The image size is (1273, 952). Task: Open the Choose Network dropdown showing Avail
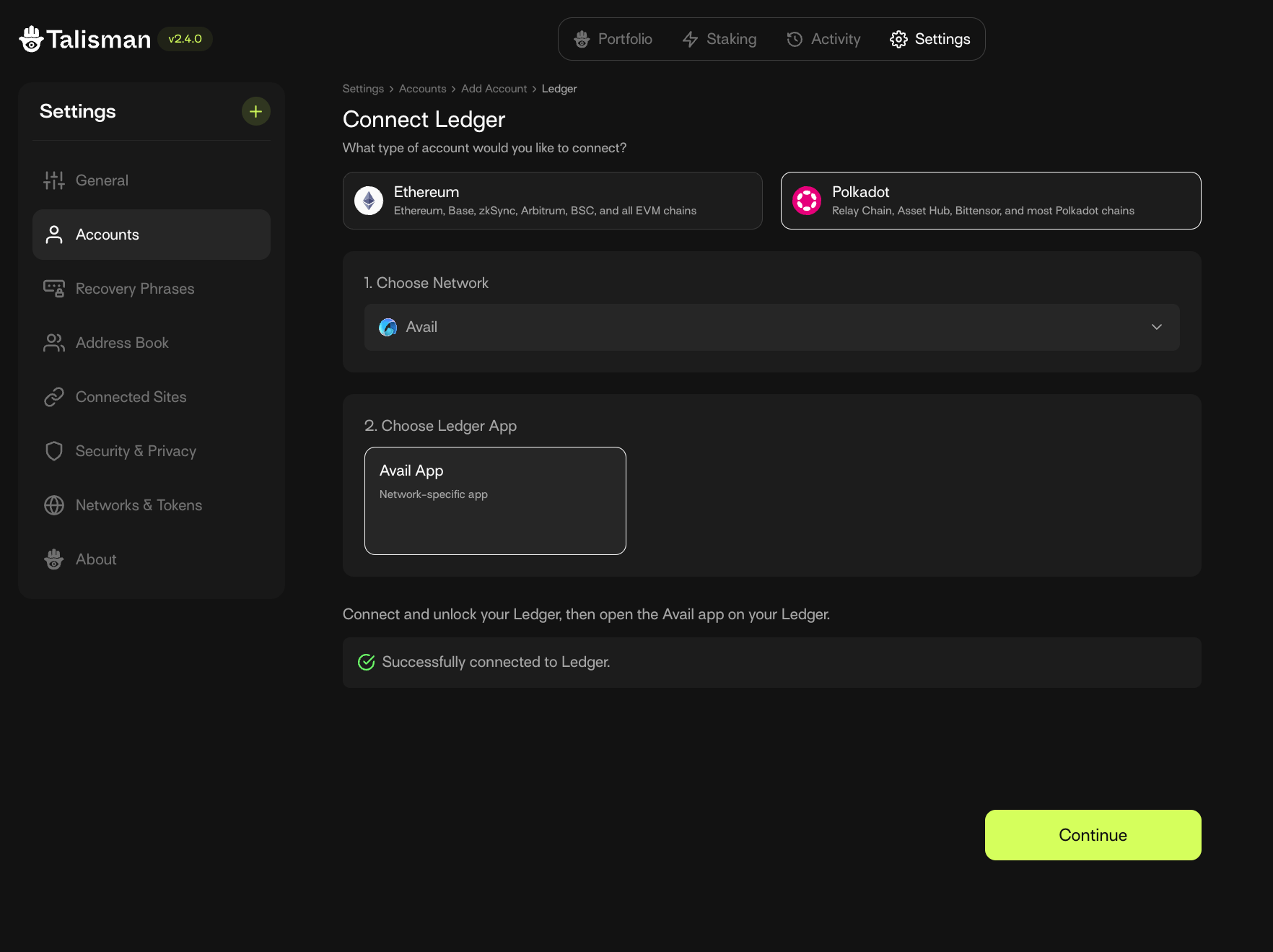tap(771, 327)
